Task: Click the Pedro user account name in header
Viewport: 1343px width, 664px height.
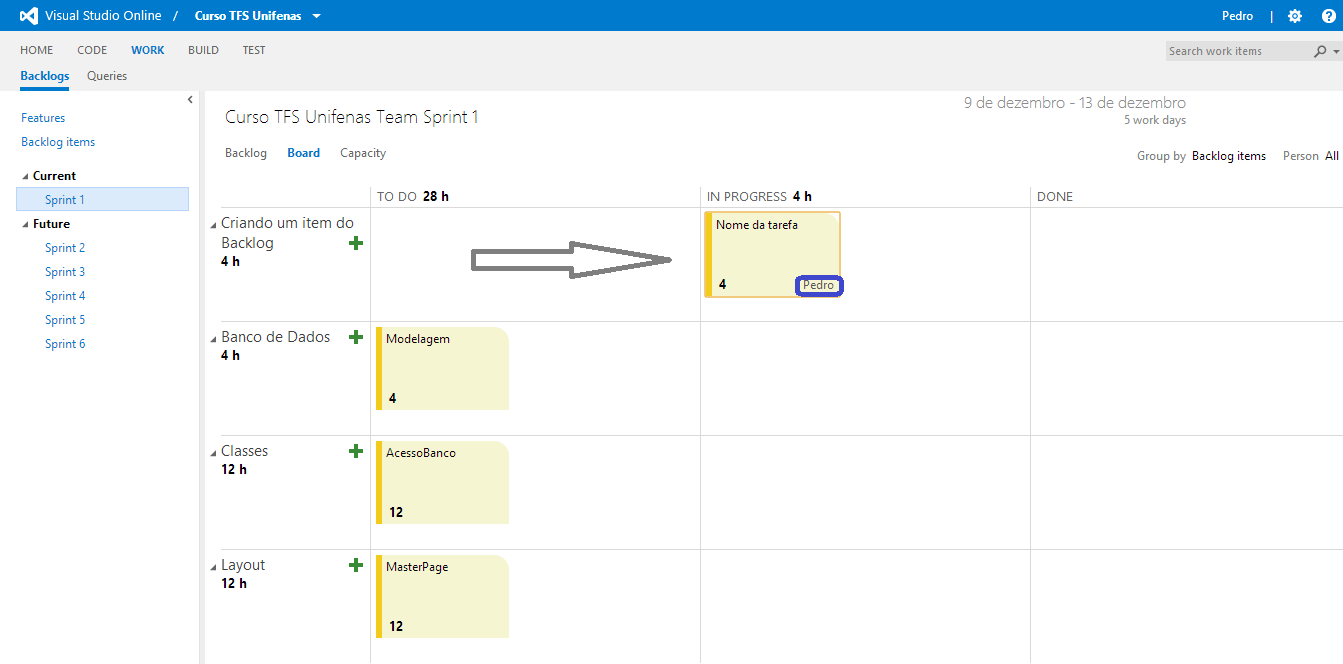Action: point(1238,16)
